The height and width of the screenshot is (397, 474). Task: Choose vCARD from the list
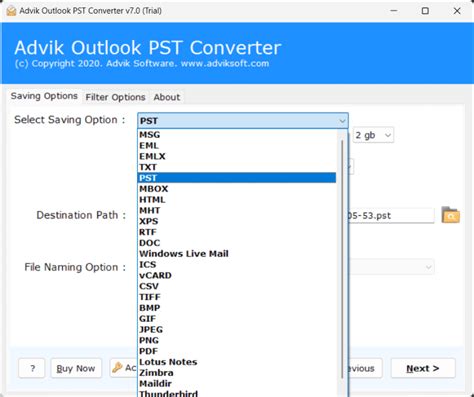pos(237,275)
